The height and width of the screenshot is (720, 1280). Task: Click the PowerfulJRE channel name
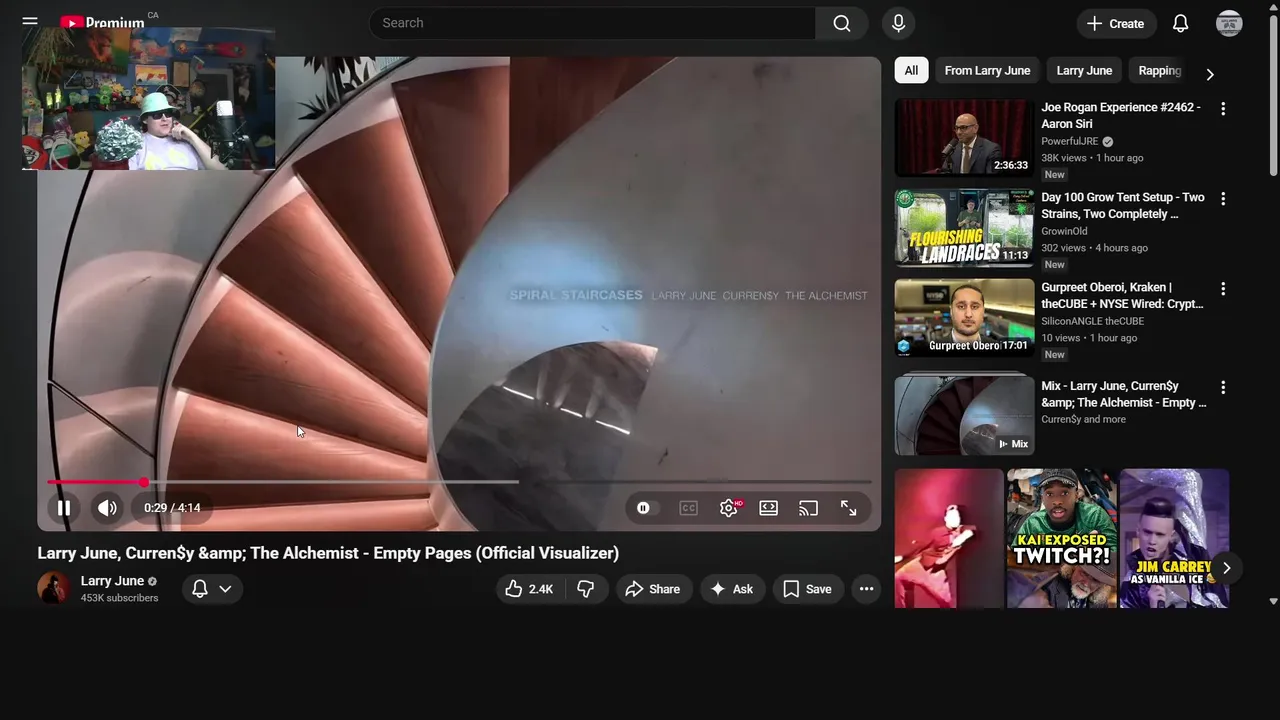[1070, 141]
